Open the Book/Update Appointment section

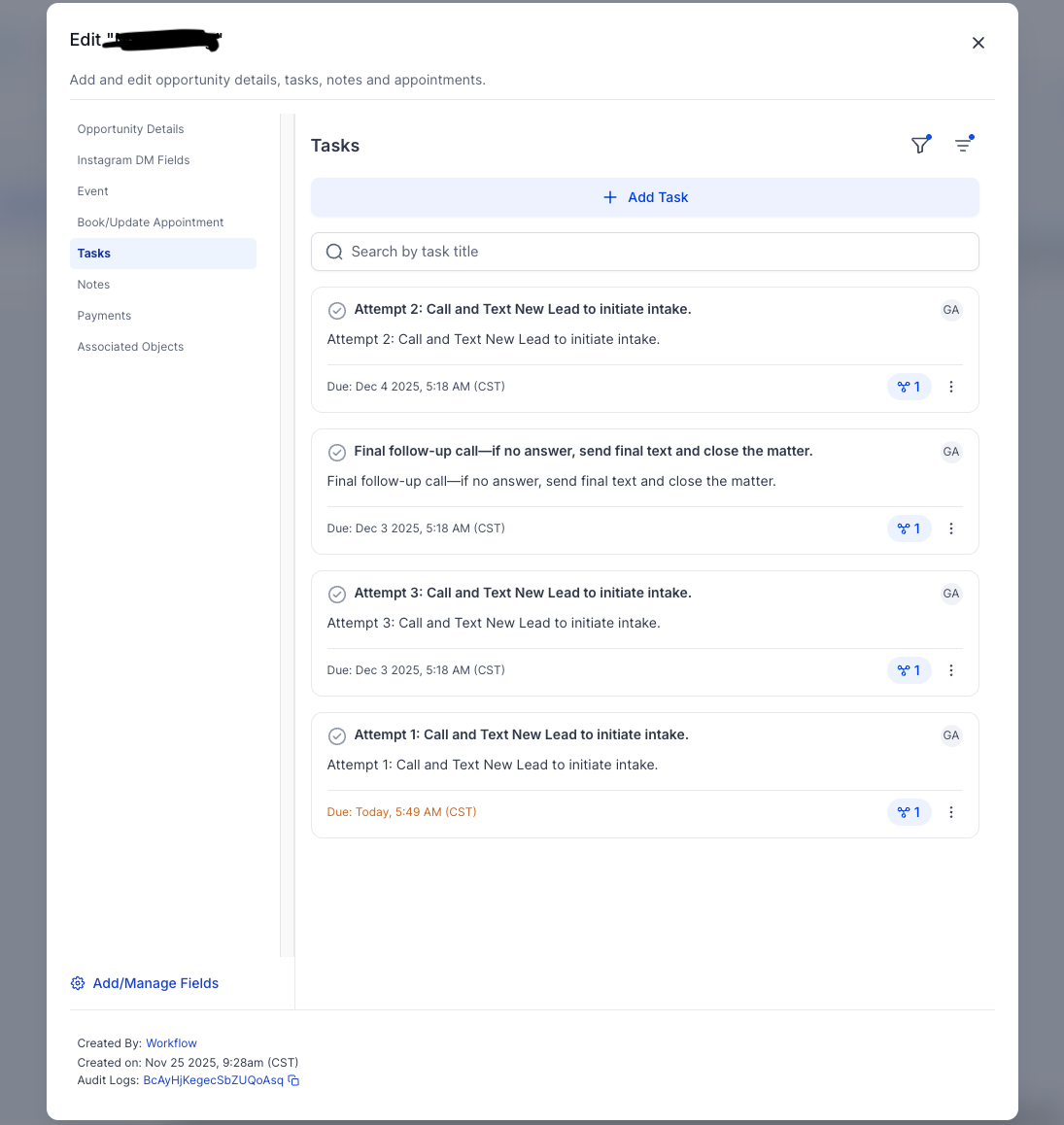[x=150, y=222]
